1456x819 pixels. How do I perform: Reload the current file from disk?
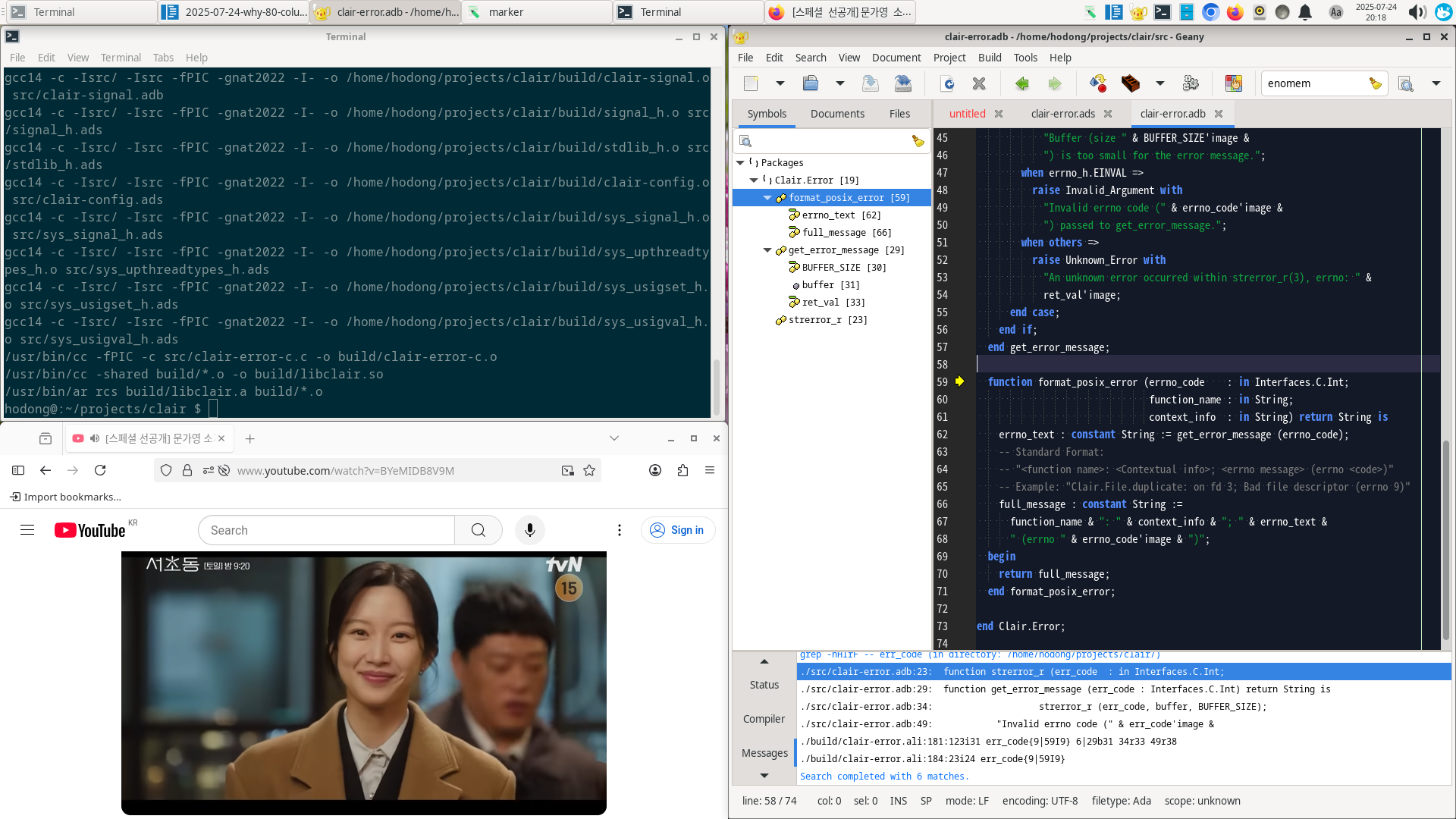(x=948, y=83)
